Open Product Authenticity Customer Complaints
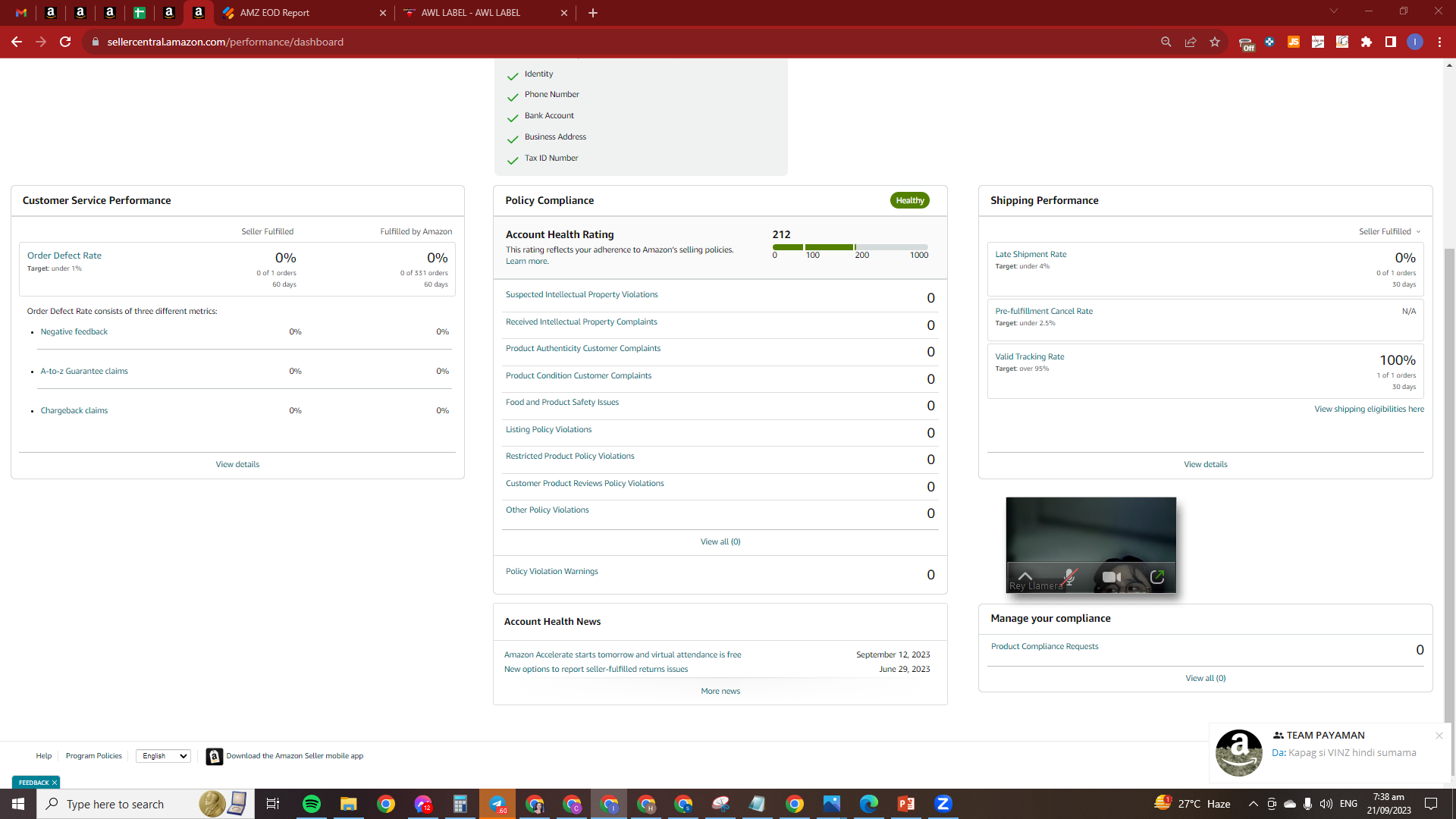Screen dimensions: 1456x819 (583, 349)
